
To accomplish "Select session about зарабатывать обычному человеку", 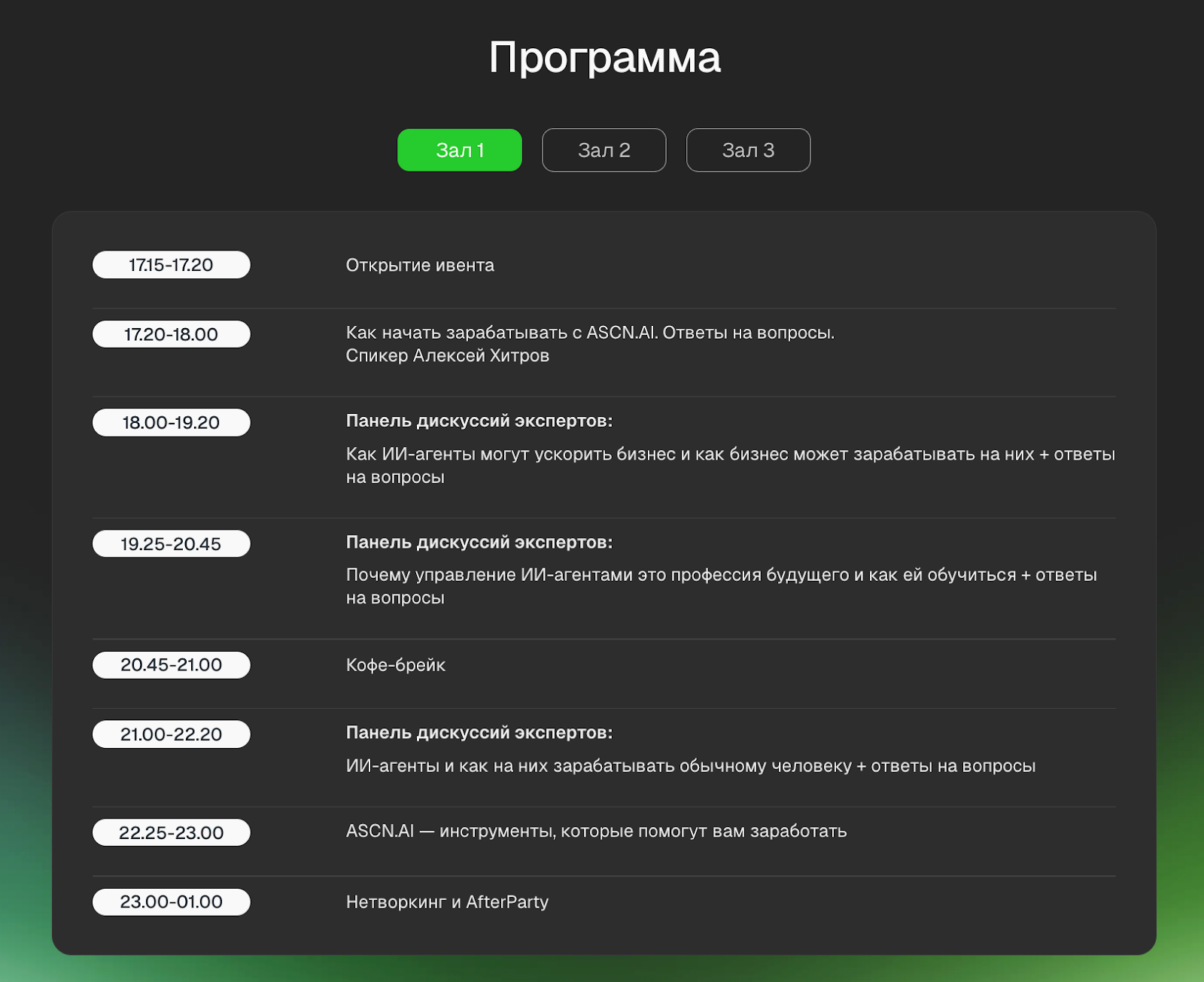I will click(x=690, y=766).
